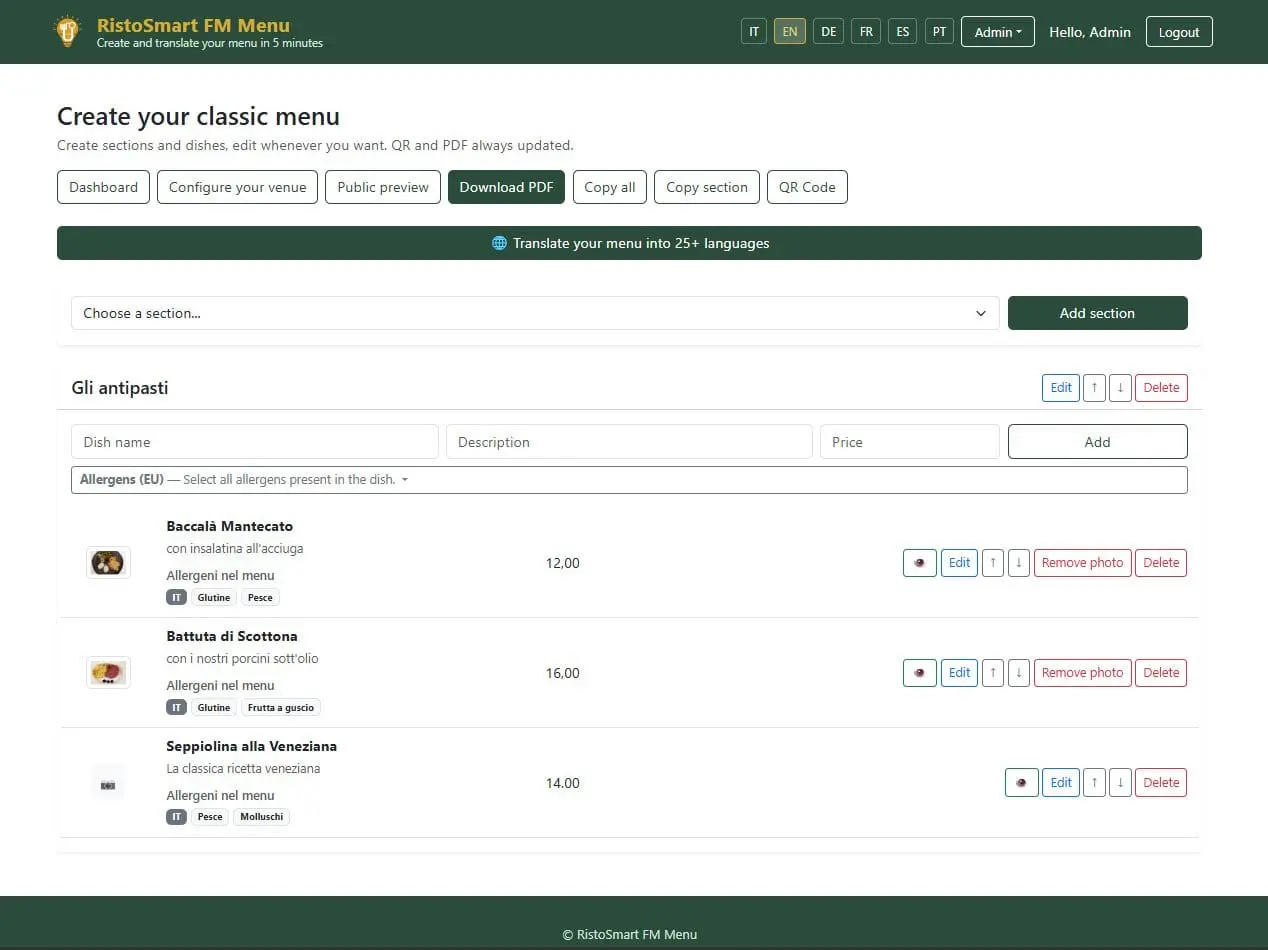Delete the Baccalà Mantecato dish
This screenshot has height=950, width=1268.
point(1161,563)
